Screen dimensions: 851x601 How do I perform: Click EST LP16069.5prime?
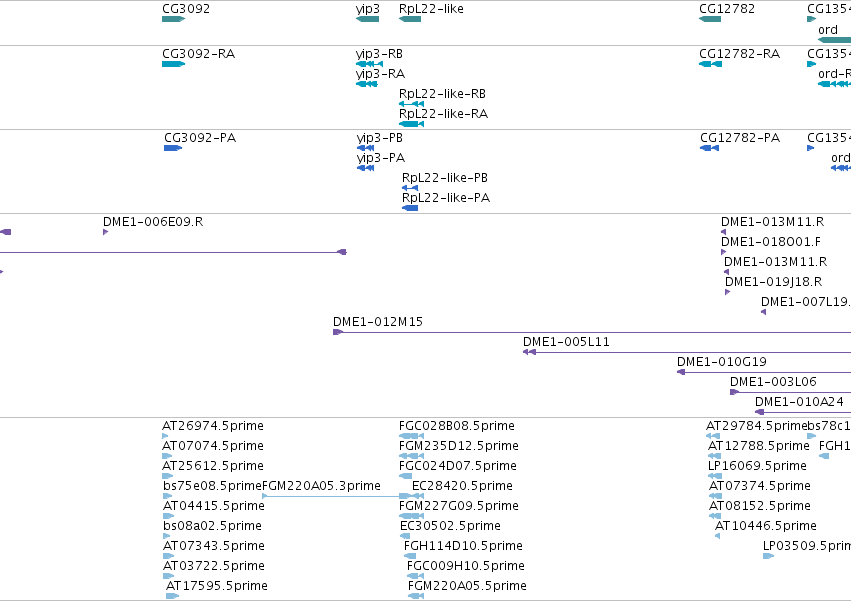click(x=757, y=466)
